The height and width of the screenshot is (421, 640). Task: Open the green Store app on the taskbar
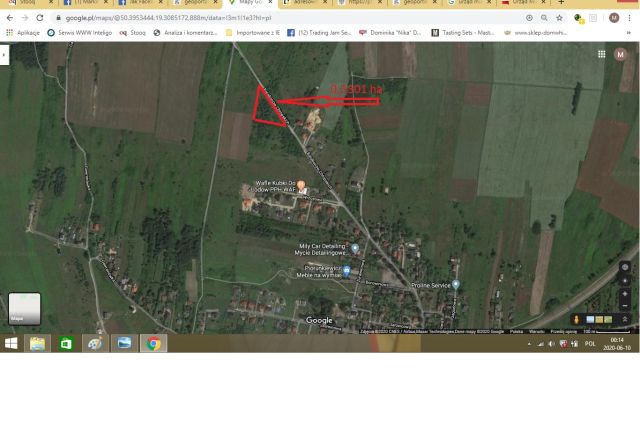(66, 343)
